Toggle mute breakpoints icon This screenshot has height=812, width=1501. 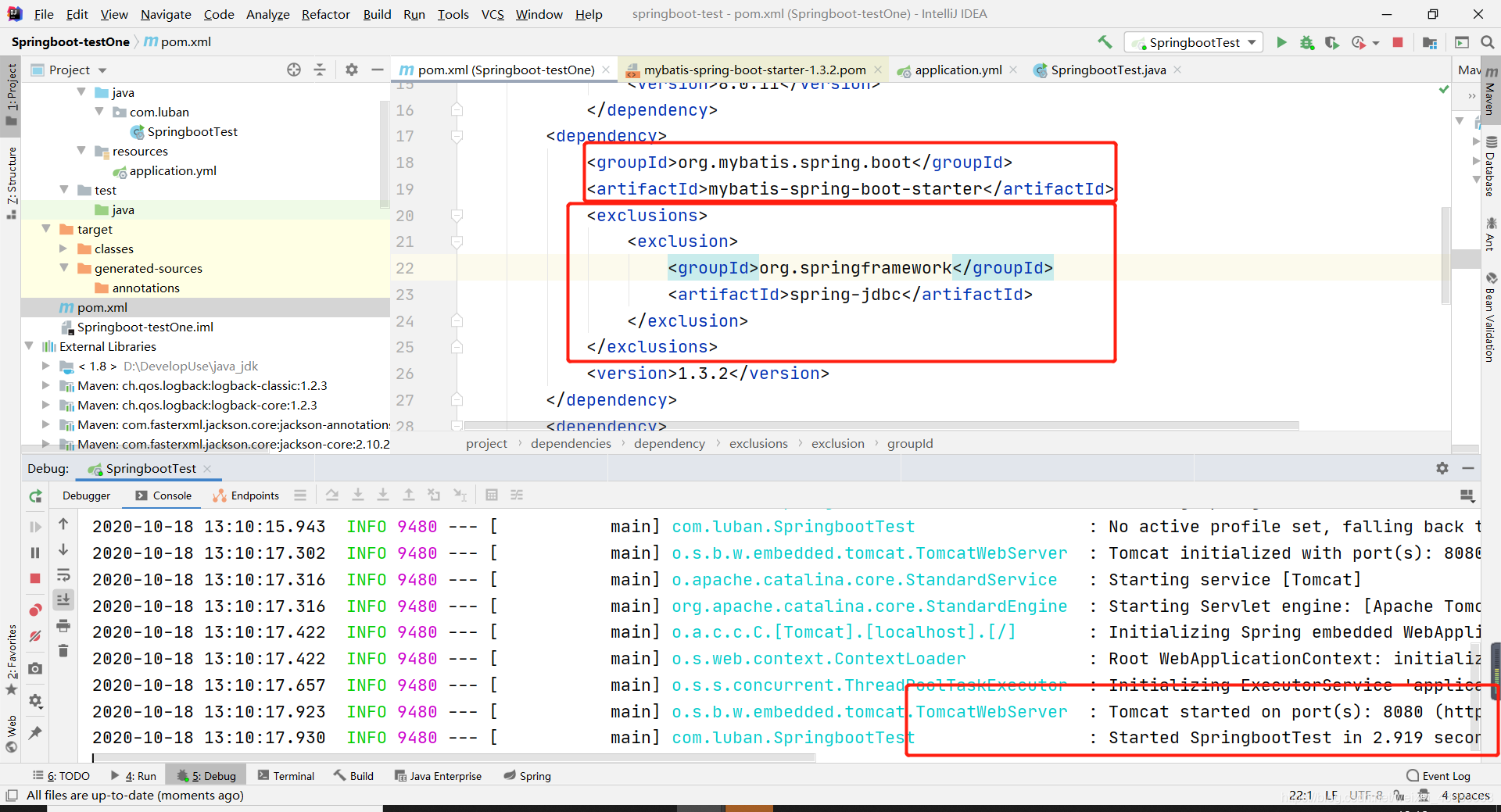(35, 636)
